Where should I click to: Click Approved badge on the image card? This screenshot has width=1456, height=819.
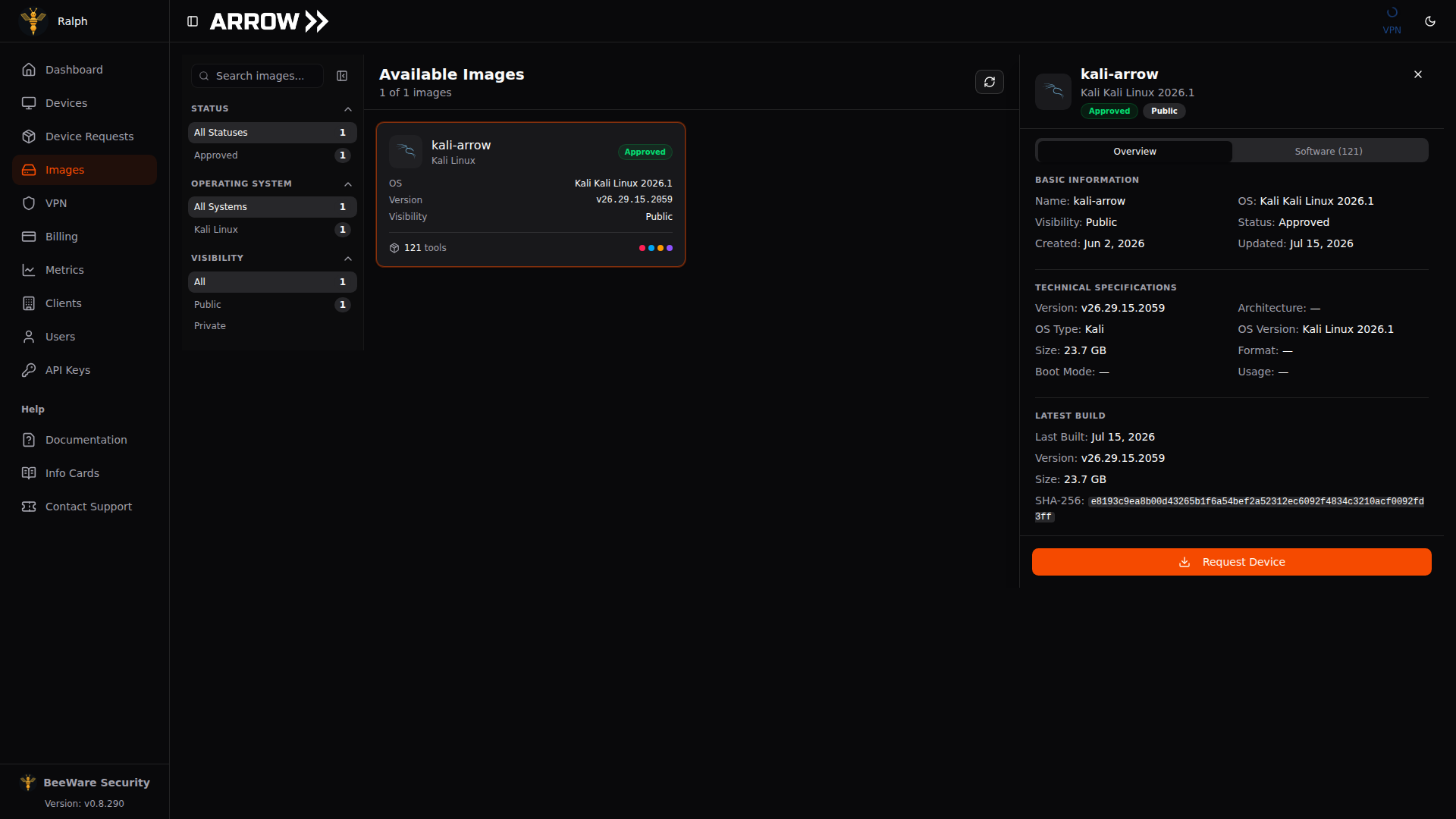pos(645,152)
